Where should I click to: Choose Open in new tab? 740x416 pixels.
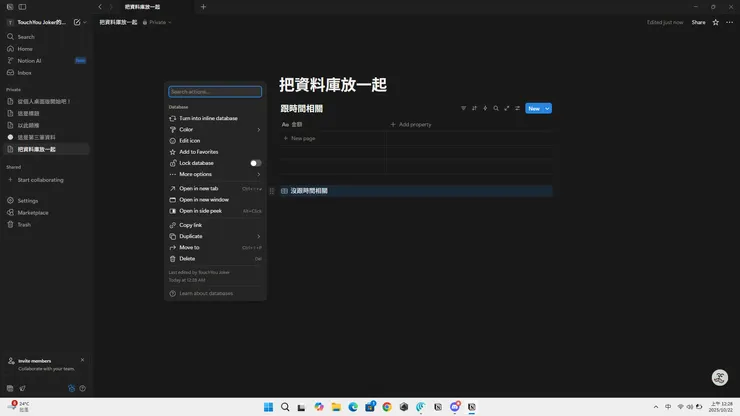(x=215, y=188)
